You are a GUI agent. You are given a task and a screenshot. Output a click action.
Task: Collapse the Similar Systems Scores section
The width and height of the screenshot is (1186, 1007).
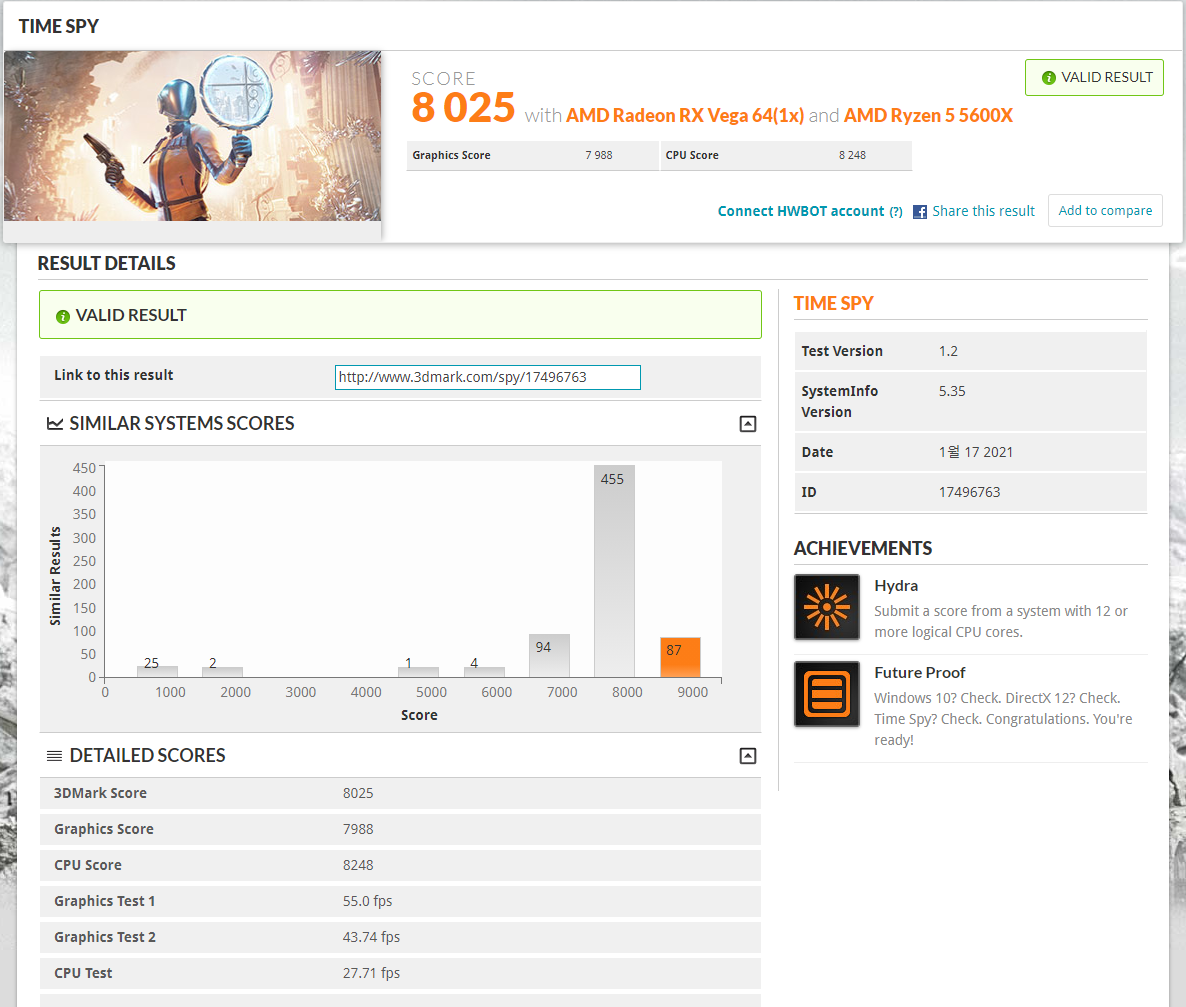click(x=747, y=424)
